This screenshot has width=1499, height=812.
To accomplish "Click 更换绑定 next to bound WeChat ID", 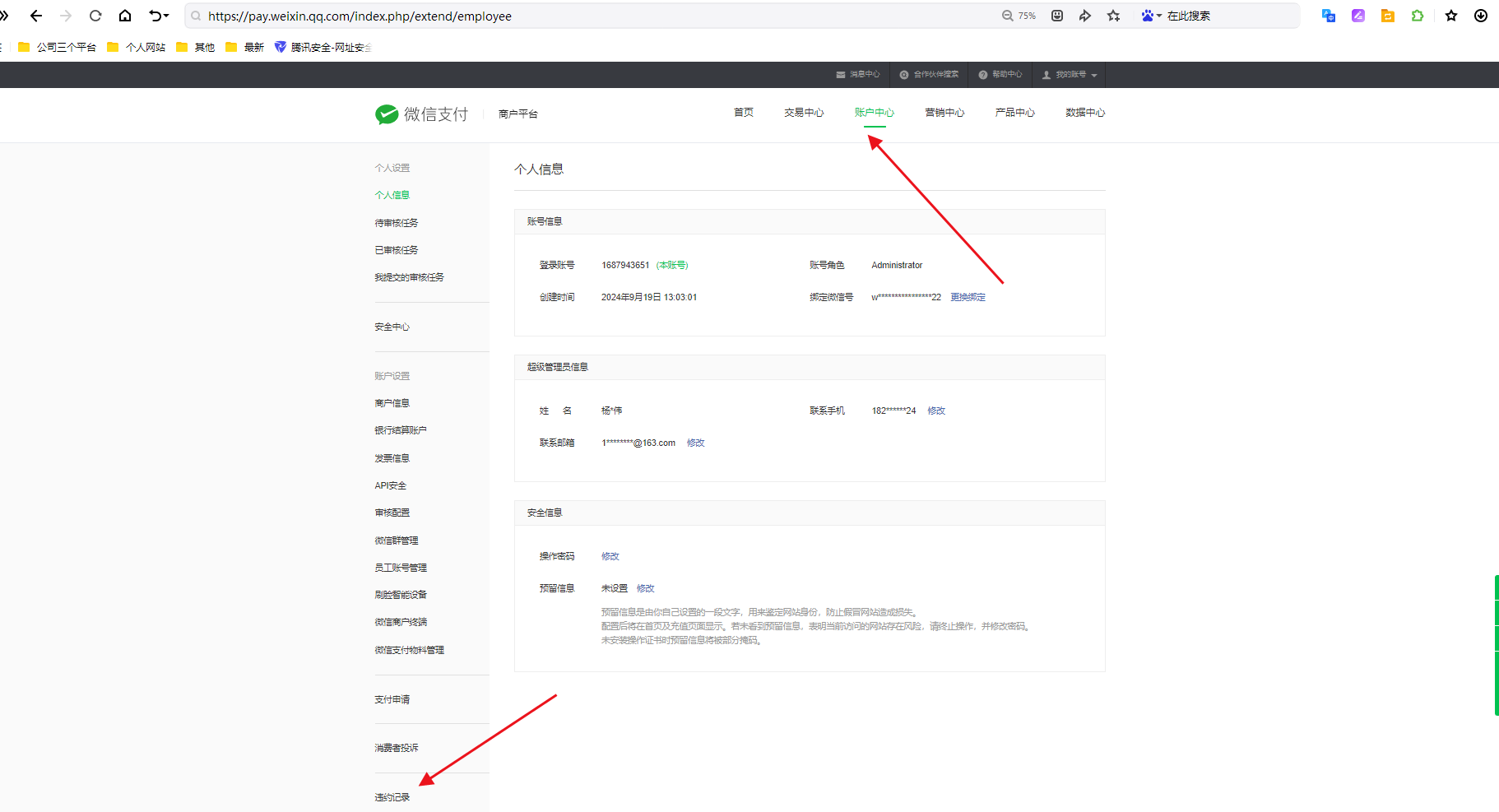I will [x=968, y=297].
